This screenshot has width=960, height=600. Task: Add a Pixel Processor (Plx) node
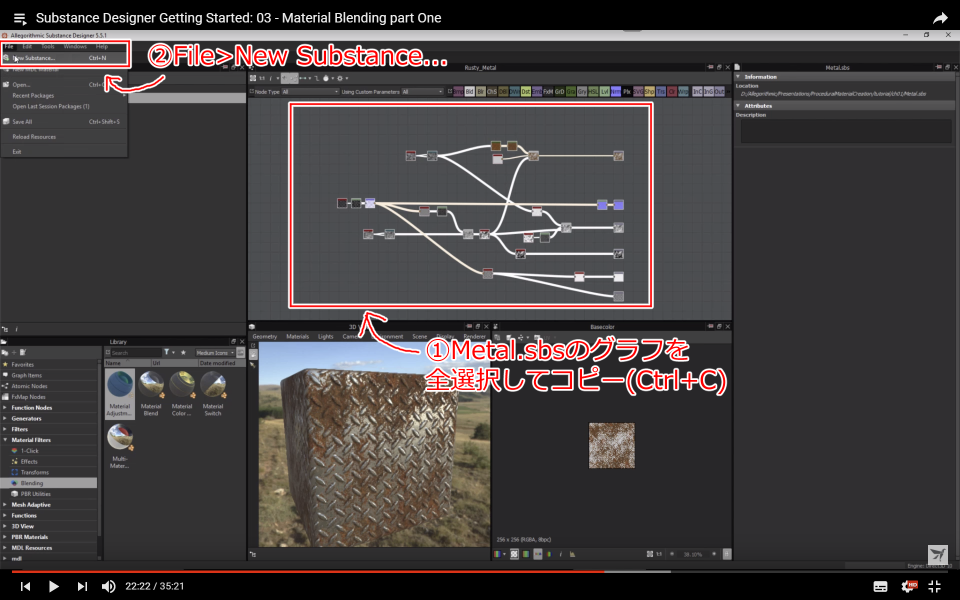626,92
